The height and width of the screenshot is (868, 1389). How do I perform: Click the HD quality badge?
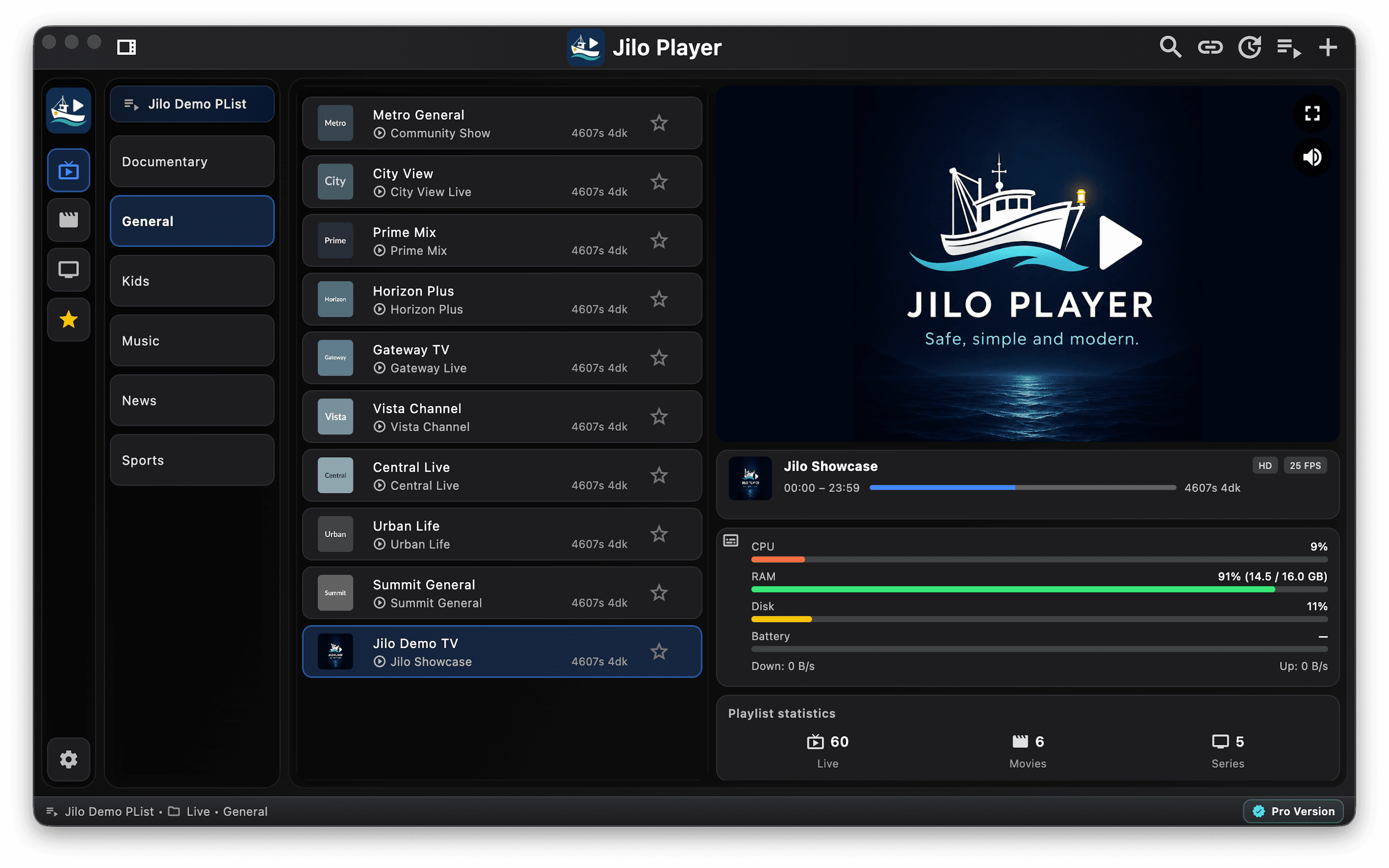point(1265,465)
